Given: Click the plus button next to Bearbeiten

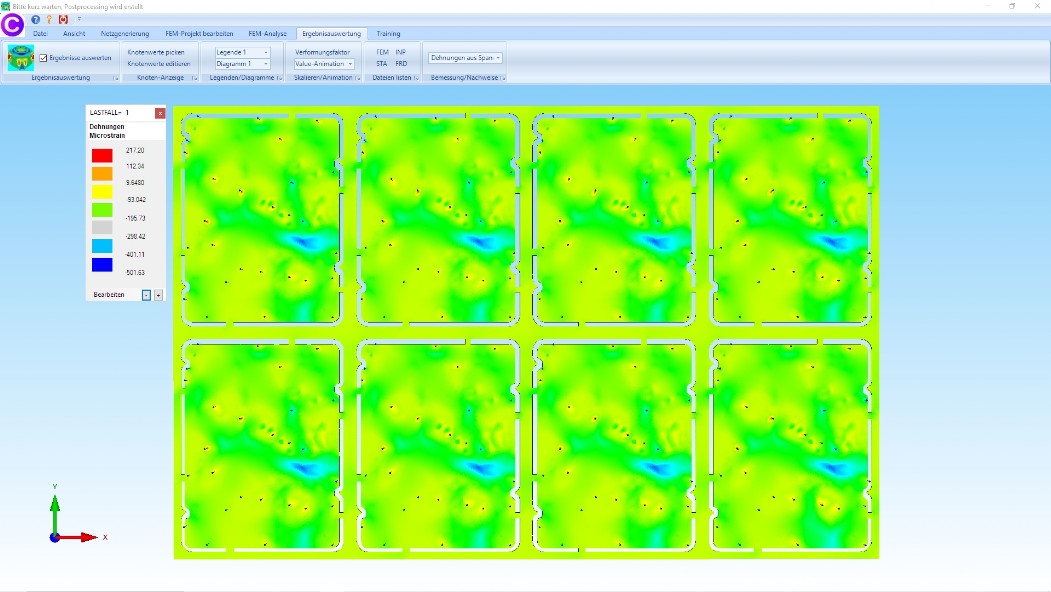Looking at the screenshot, I should [x=158, y=295].
